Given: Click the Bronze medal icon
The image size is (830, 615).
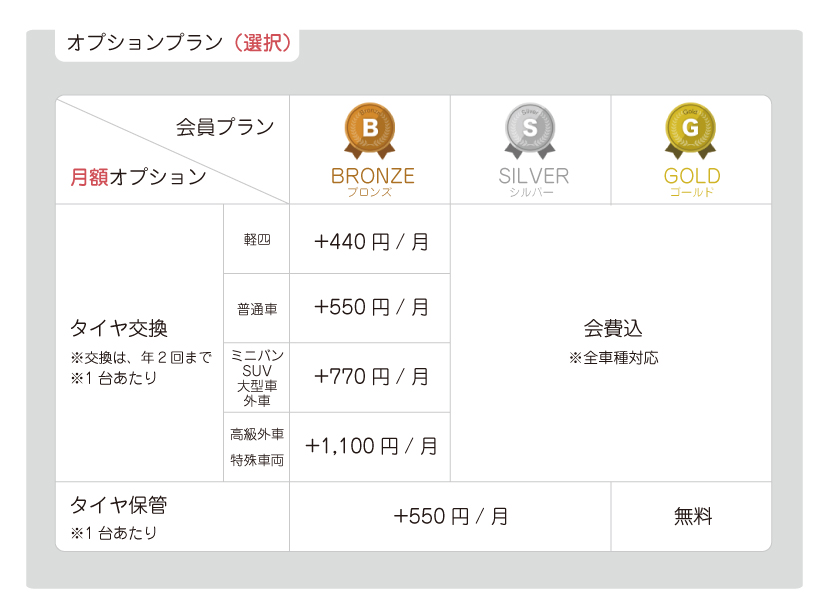Looking at the screenshot, I should coord(370,131).
